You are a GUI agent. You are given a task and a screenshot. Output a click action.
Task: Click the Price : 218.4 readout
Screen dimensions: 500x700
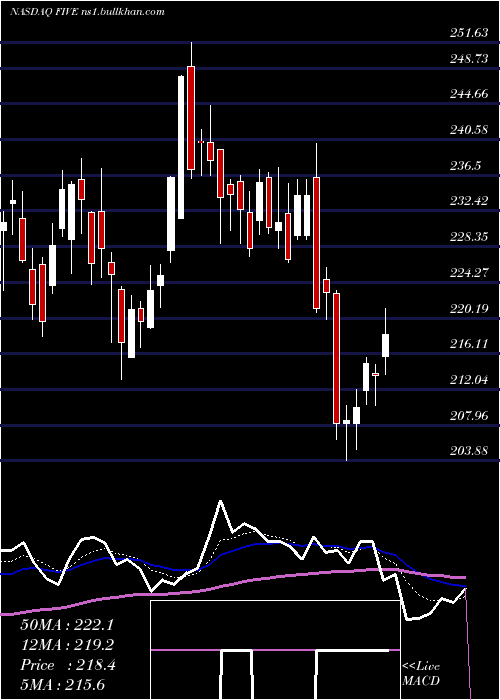(x=68, y=665)
